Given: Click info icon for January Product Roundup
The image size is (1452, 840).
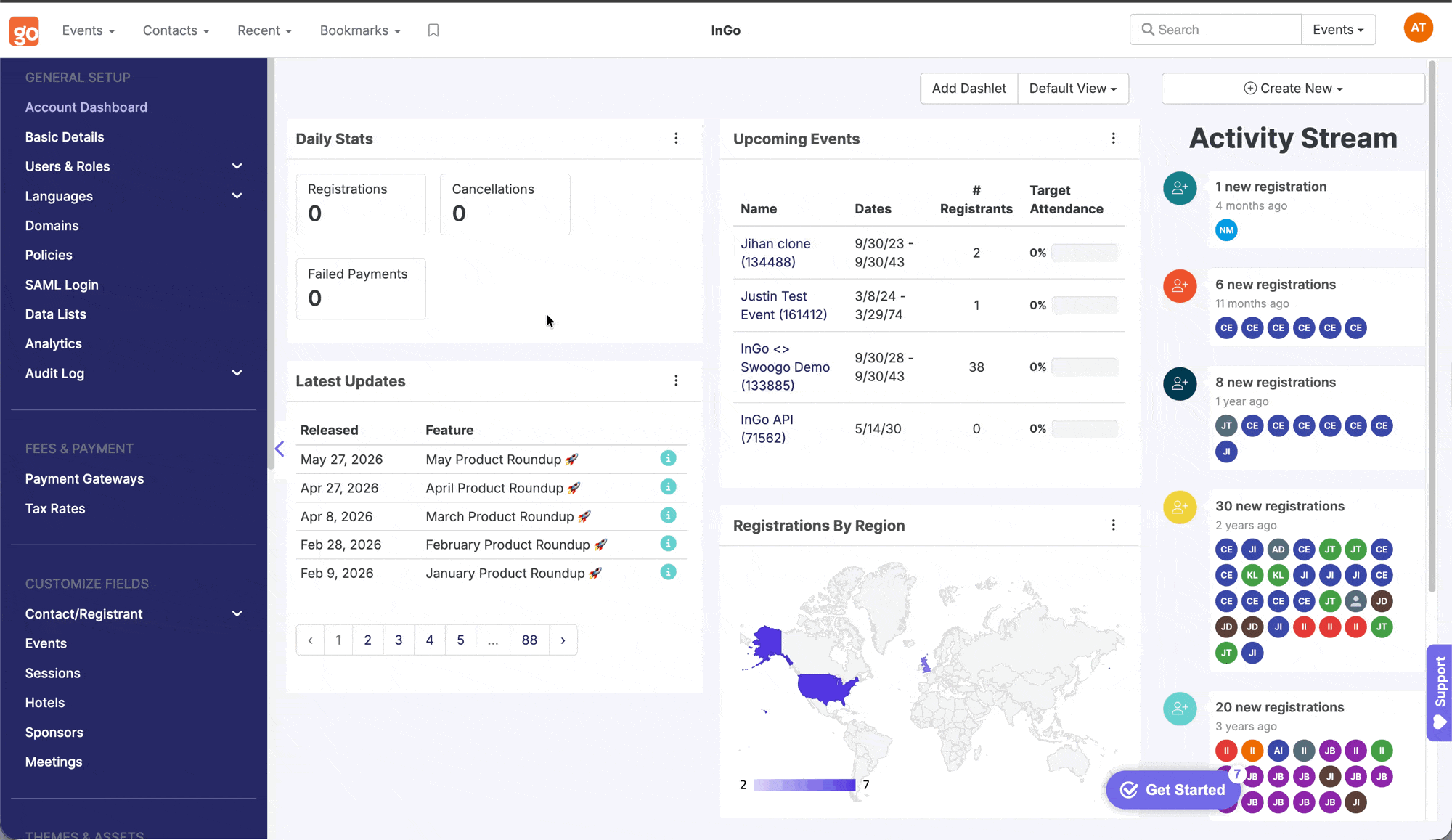Looking at the screenshot, I should click(x=668, y=573).
